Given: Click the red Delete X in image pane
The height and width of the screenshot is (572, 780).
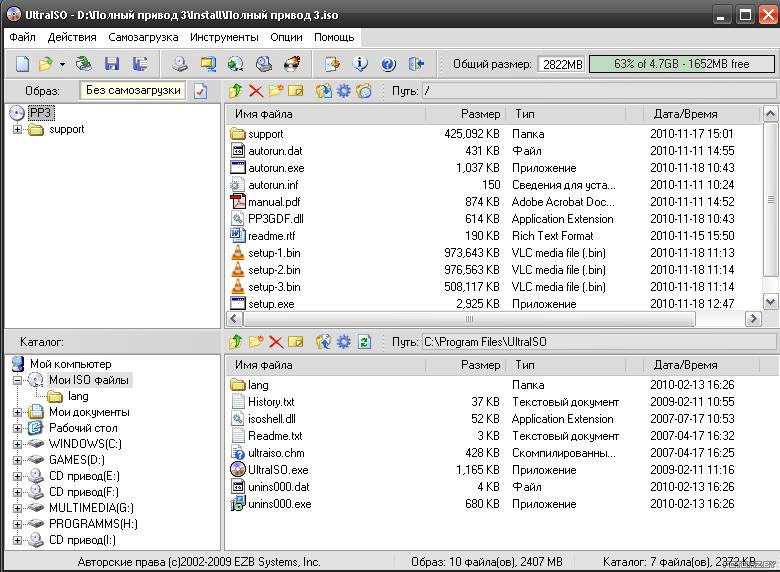Looking at the screenshot, I should [256, 91].
